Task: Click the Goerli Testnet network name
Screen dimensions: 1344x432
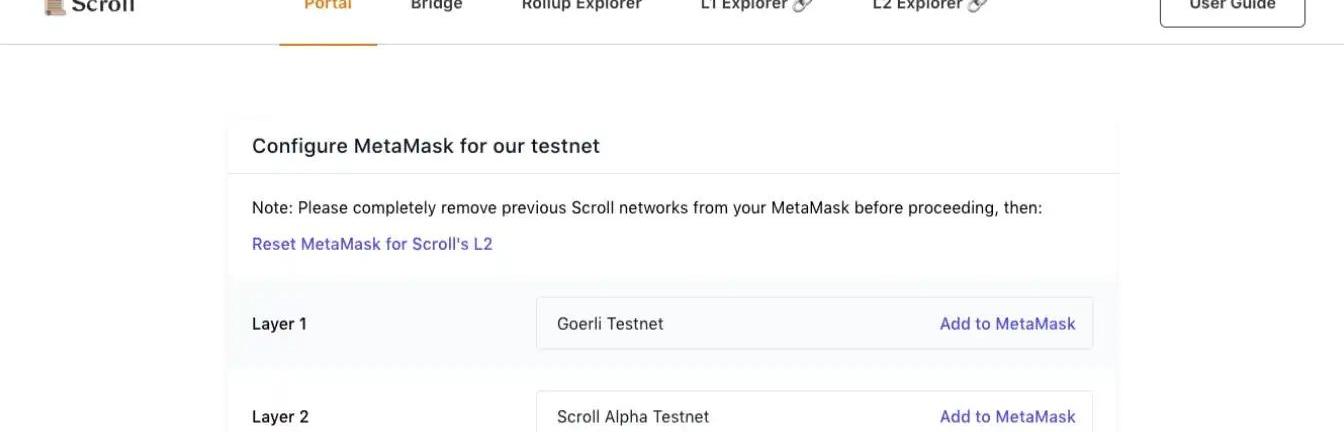Action: [x=610, y=324]
